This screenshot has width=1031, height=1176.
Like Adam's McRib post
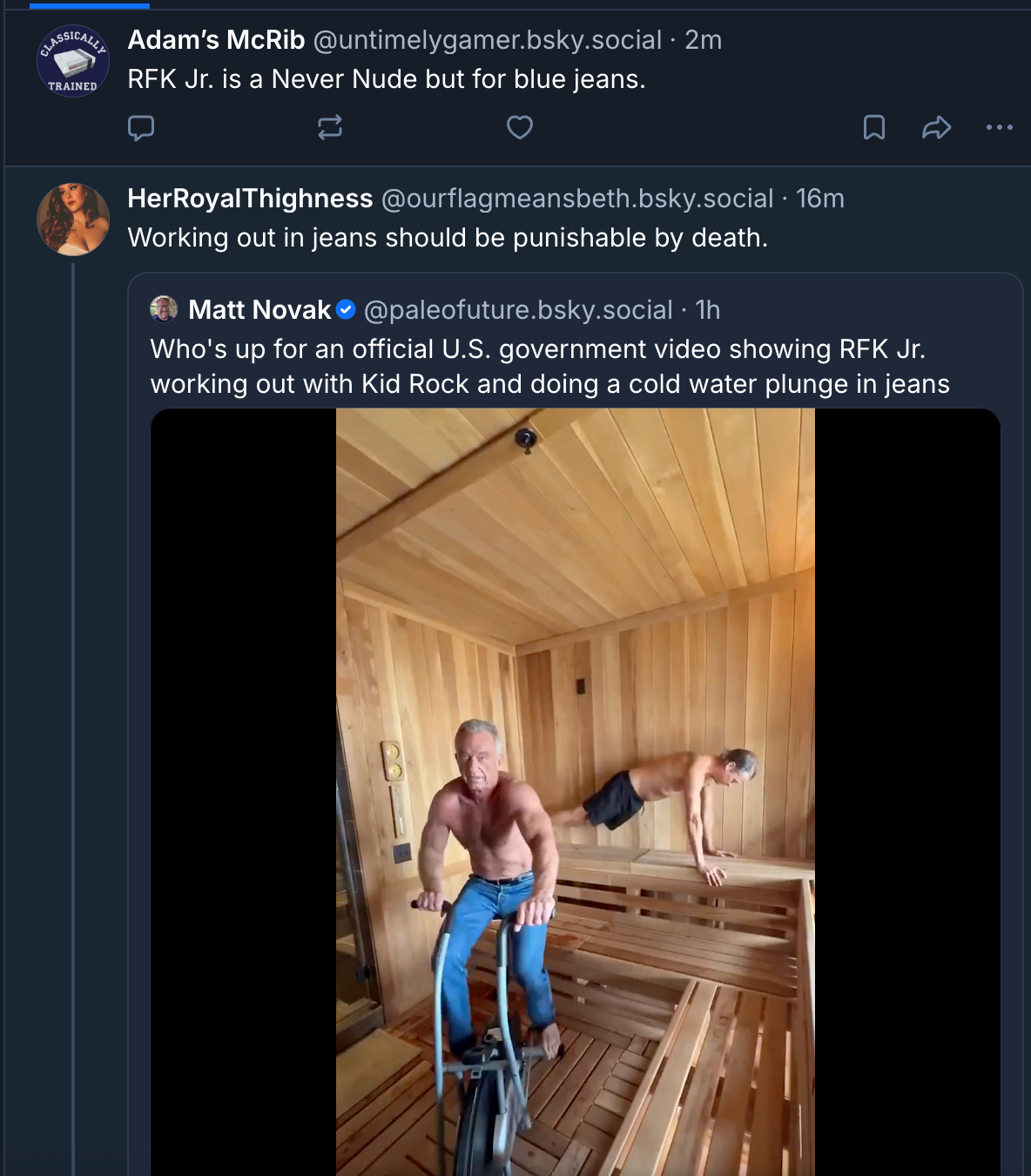(x=520, y=128)
